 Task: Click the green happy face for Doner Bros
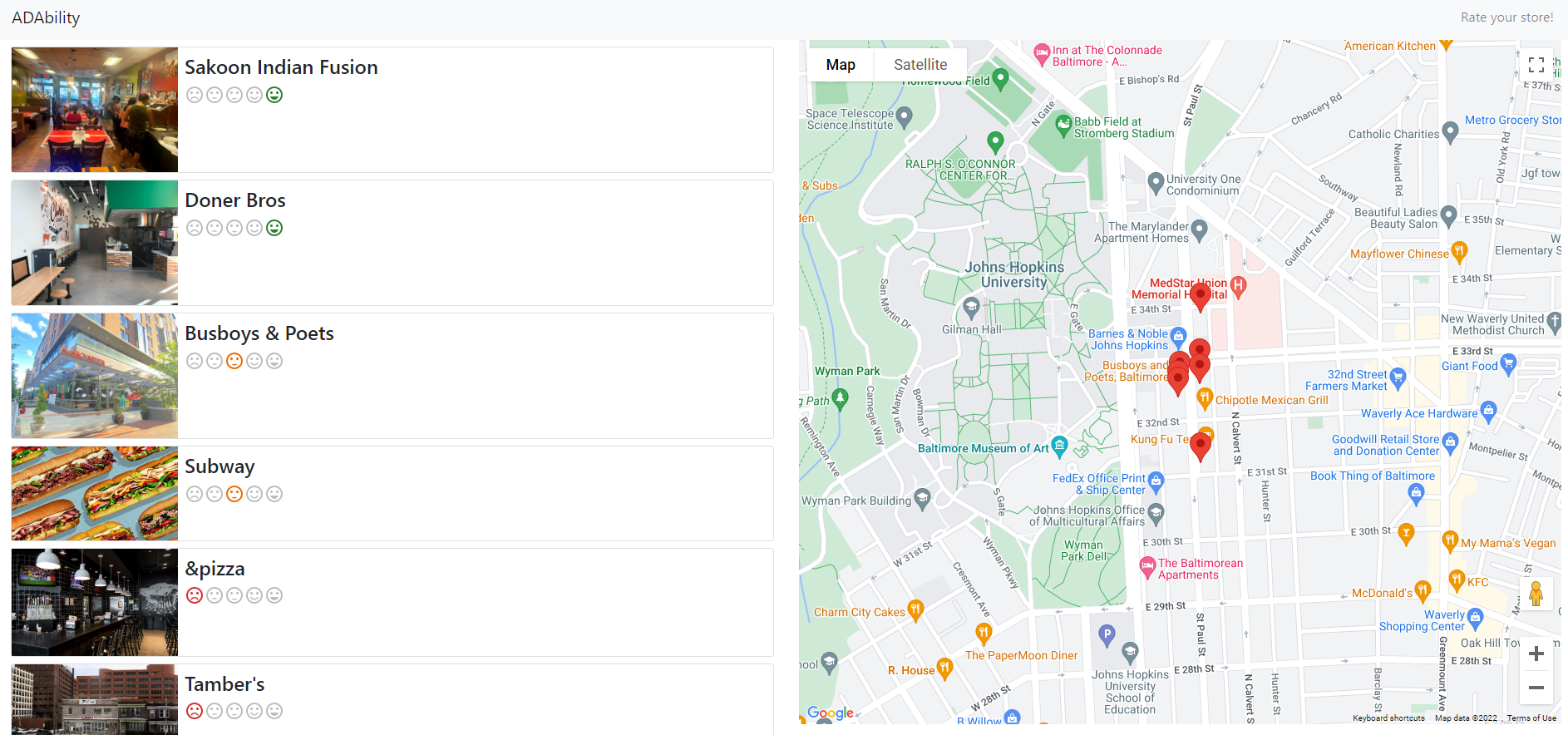point(274,228)
